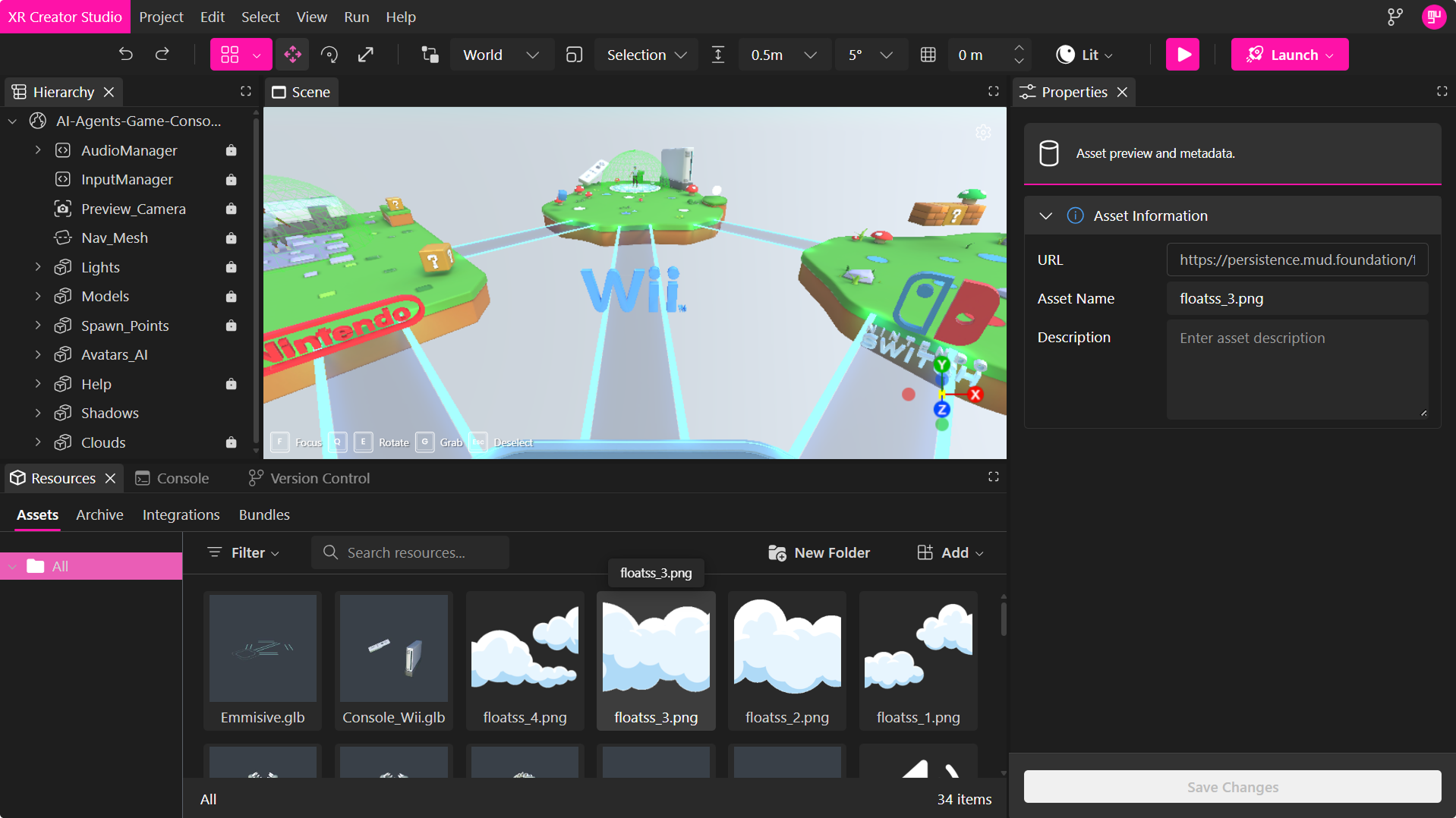Select the scale tool in toolbar

(x=366, y=55)
